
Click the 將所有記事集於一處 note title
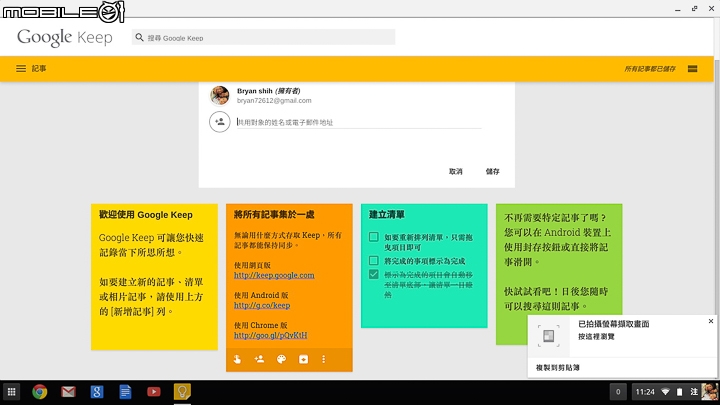pos(274,214)
